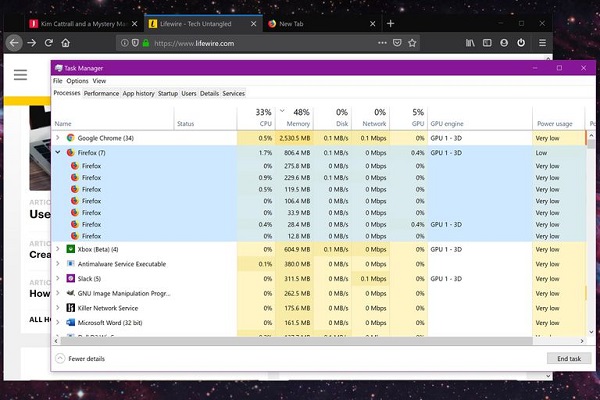Close the Kim Cattrall tab
600x400 pixels.
pyautogui.click(x=134, y=24)
